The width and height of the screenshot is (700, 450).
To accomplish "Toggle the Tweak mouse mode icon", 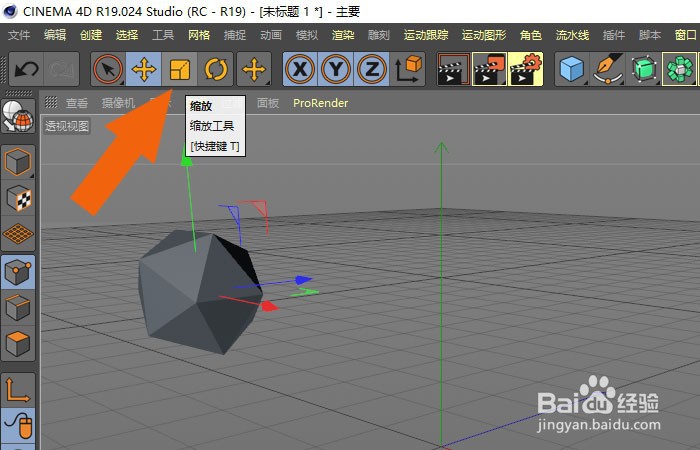I will tap(18, 425).
